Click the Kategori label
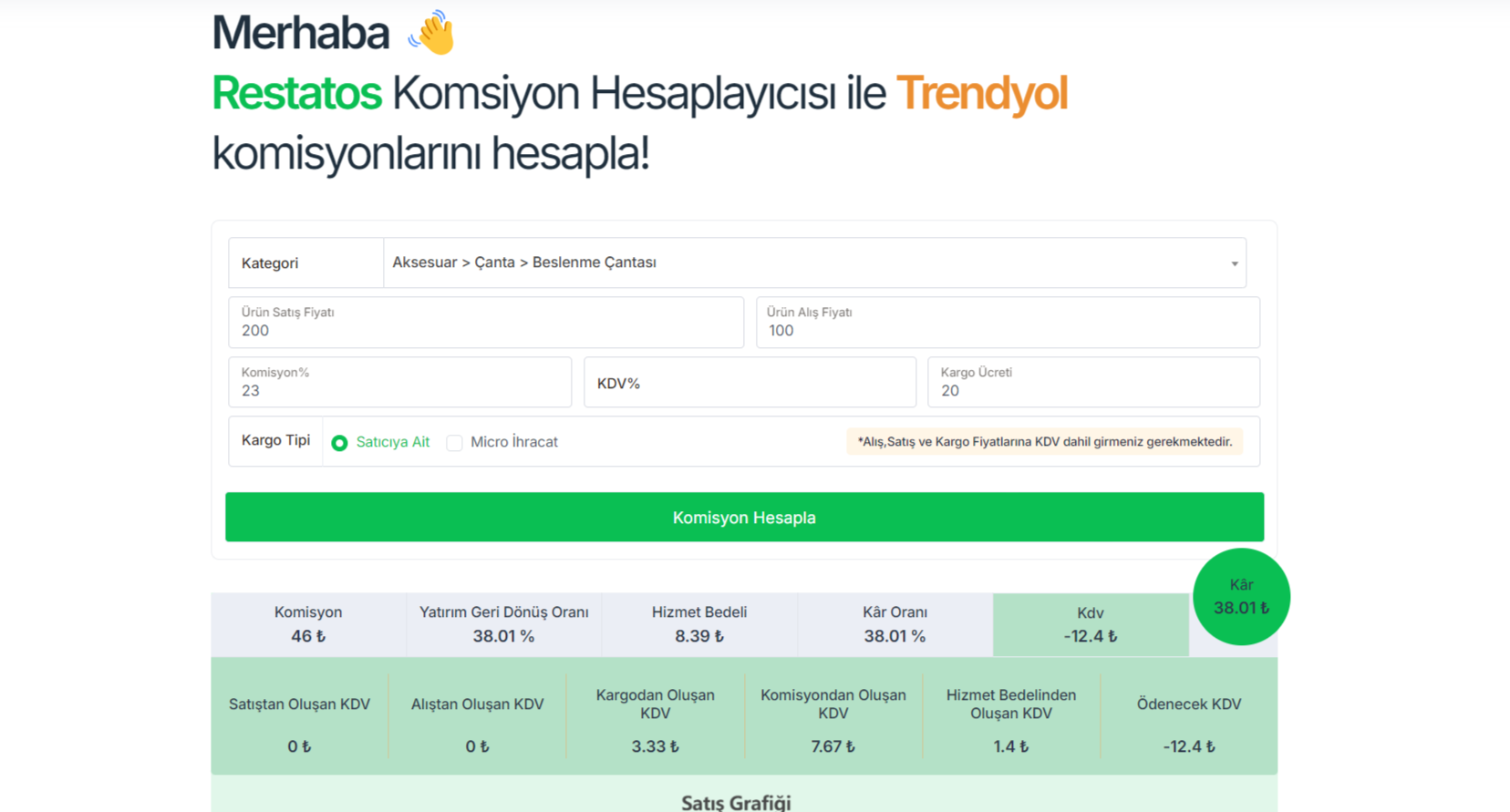1510x812 pixels. tap(270, 263)
